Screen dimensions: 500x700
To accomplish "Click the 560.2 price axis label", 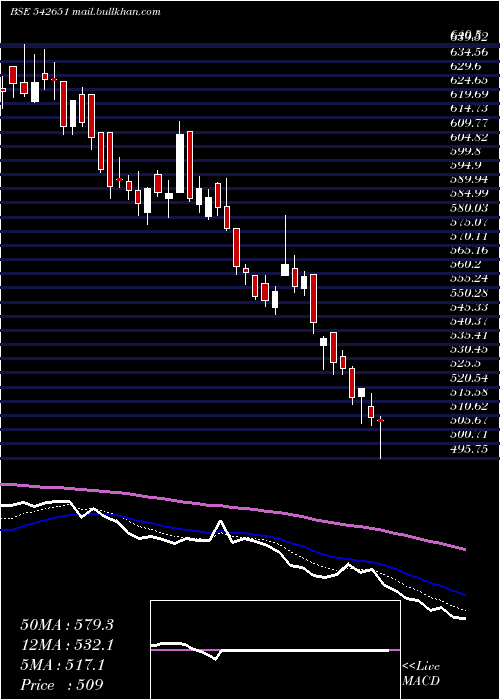I will click(466, 265).
